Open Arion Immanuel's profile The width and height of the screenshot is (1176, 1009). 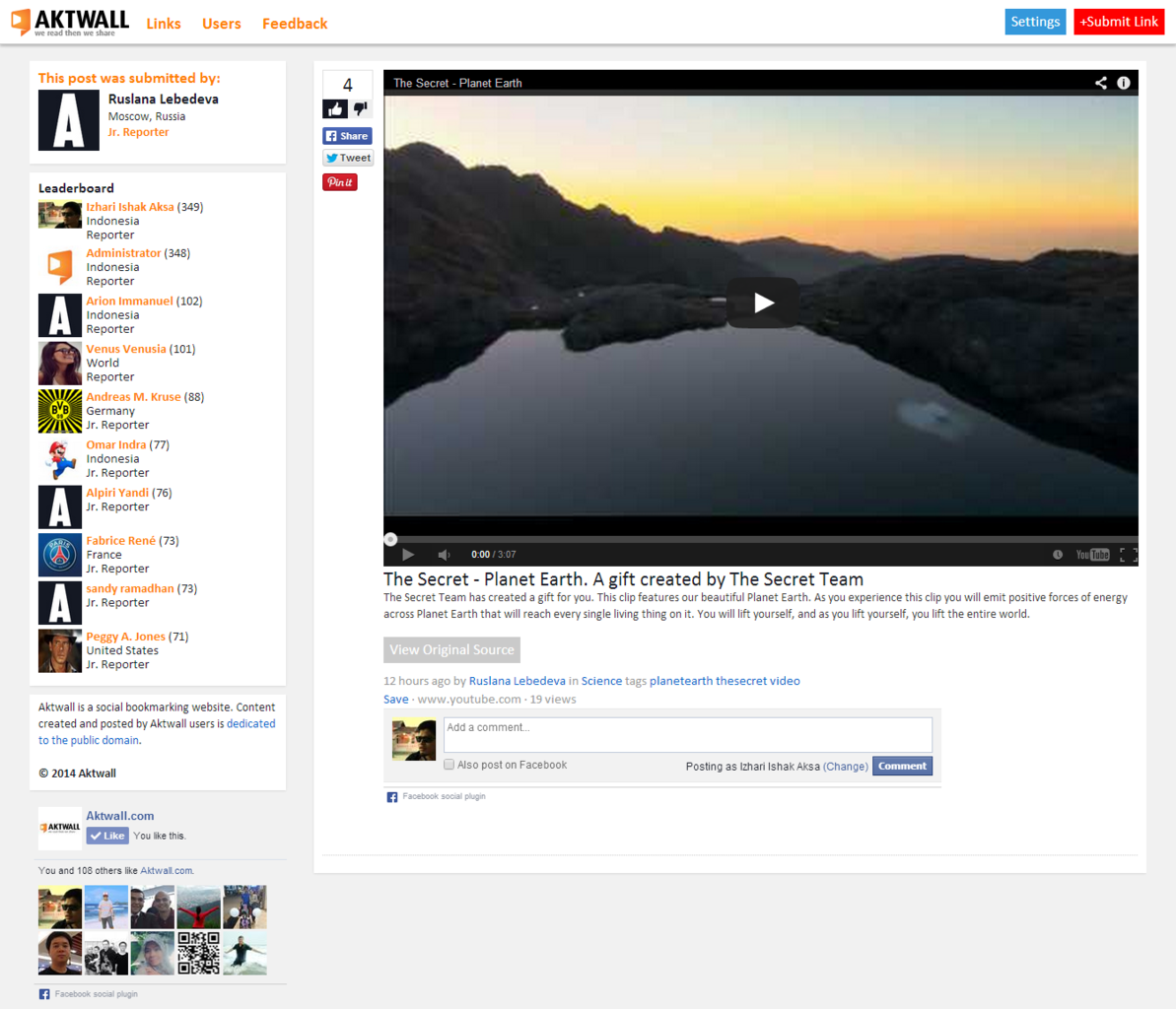point(129,302)
